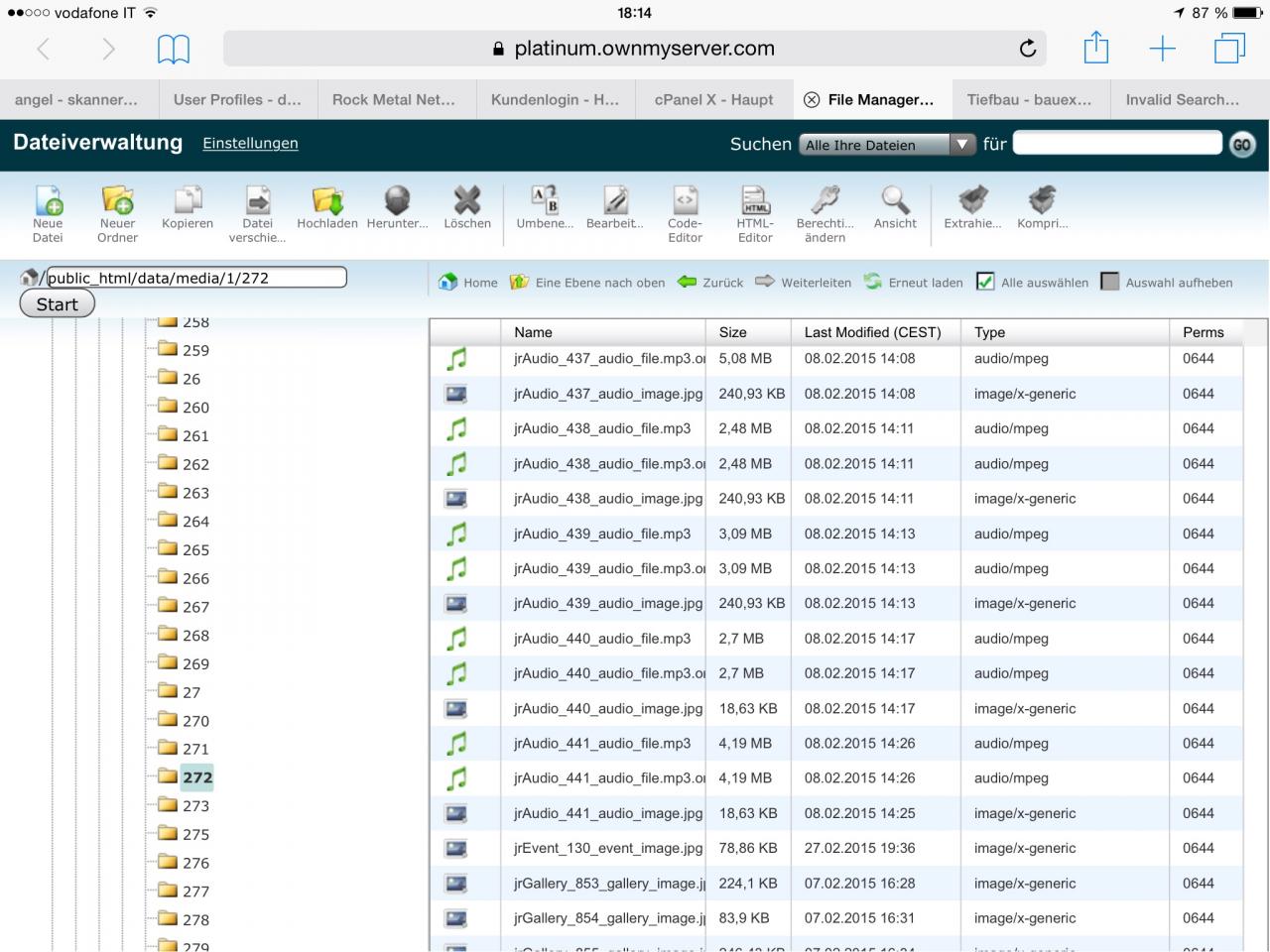
Task: Click the Neue Datei toolbar icon
Action: point(48,201)
